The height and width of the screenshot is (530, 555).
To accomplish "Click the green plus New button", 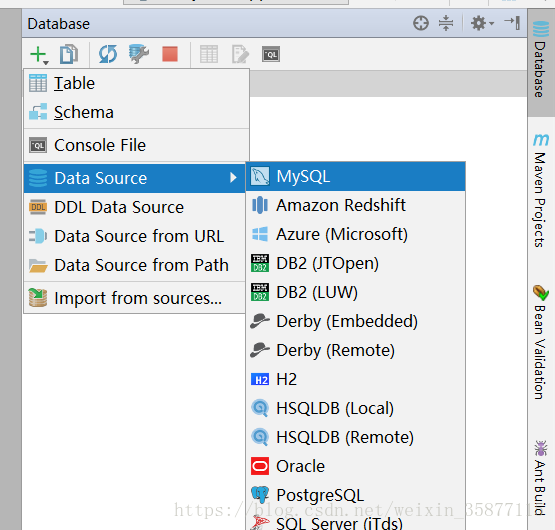I will [x=38, y=54].
